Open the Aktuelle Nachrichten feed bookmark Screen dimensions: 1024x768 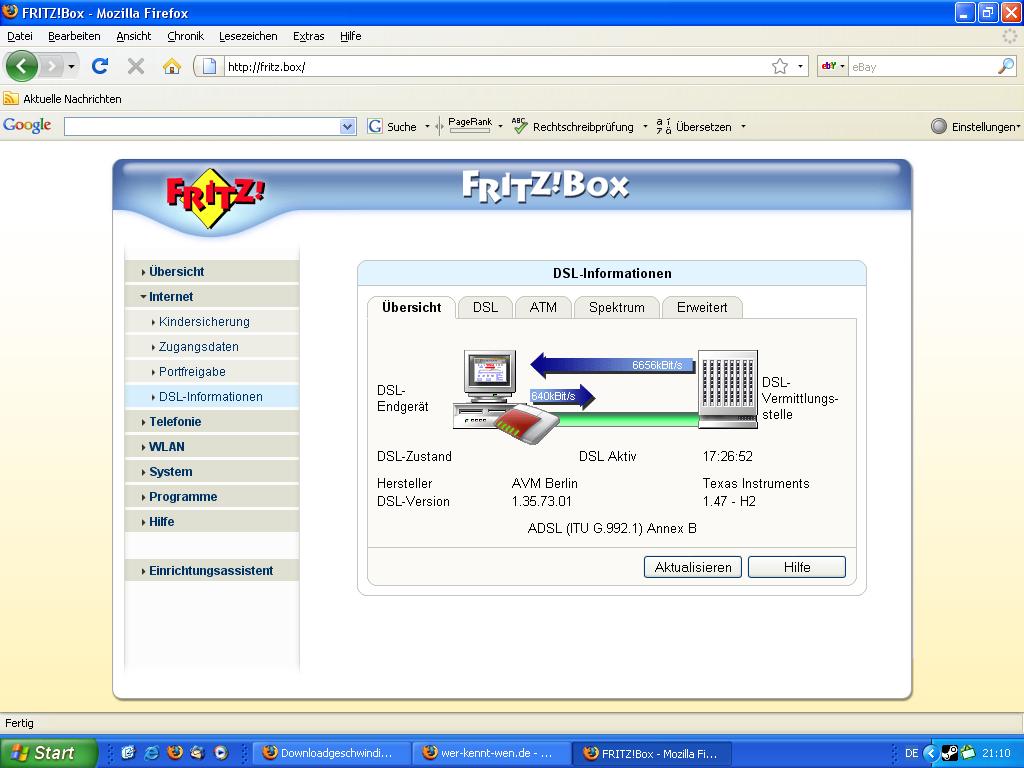(x=63, y=99)
